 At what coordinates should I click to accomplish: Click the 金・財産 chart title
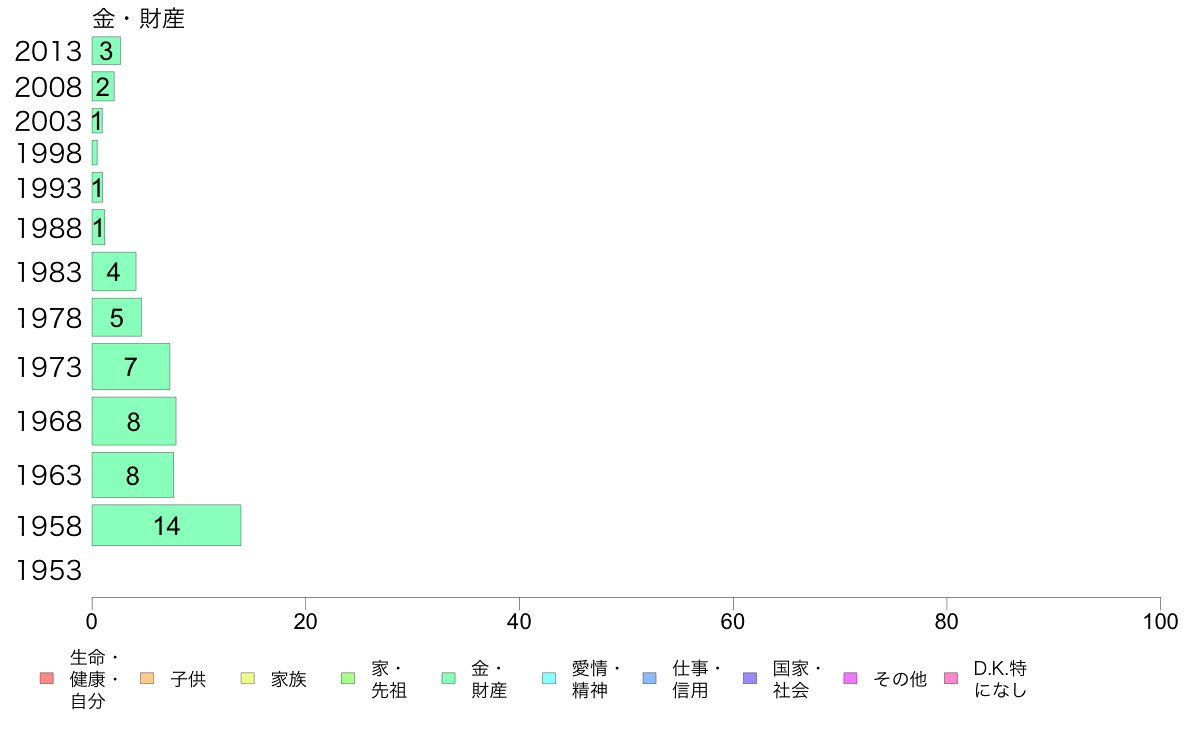(139, 18)
